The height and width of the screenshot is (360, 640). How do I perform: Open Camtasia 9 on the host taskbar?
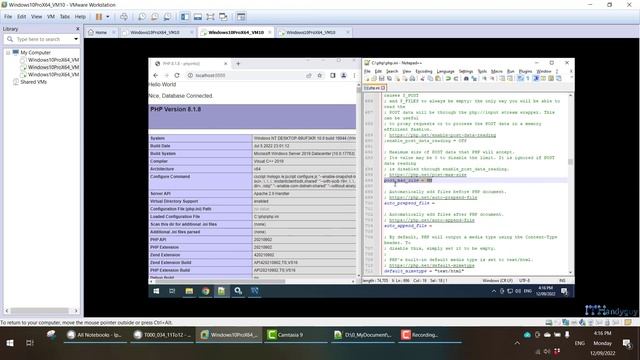[x=296, y=335]
